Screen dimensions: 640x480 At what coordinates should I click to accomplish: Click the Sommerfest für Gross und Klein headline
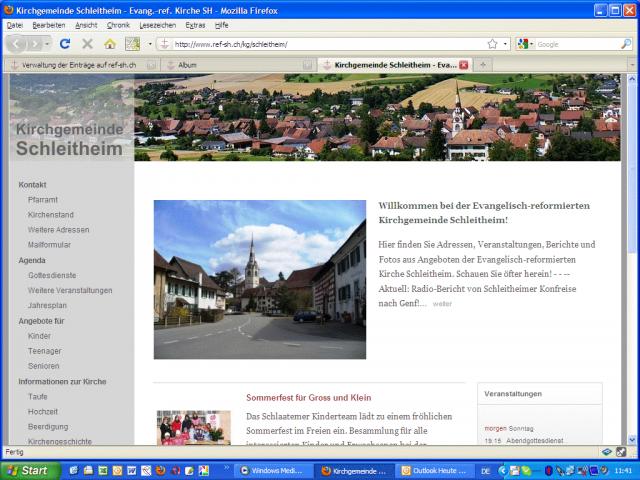(x=308, y=397)
